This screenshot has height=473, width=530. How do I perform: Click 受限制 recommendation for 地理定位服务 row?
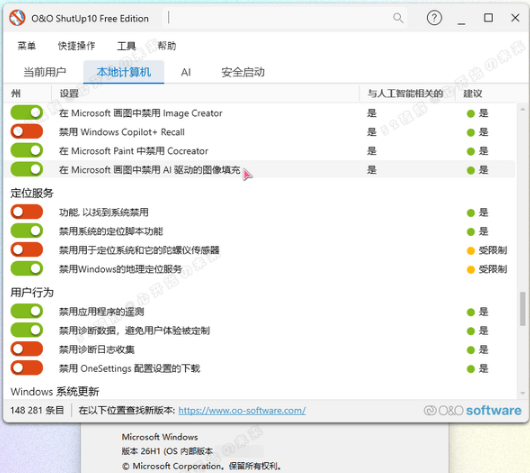tap(492, 269)
